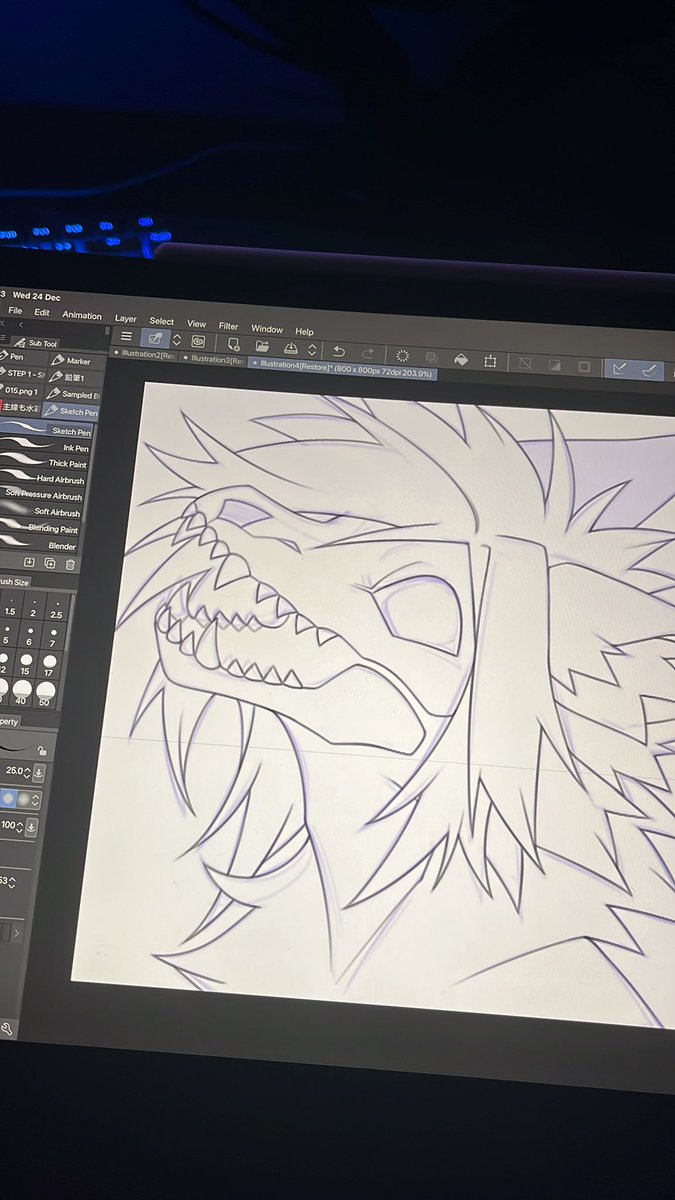Select the Sampled sub tool group
675x1200 pixels.
pos(73,395)
